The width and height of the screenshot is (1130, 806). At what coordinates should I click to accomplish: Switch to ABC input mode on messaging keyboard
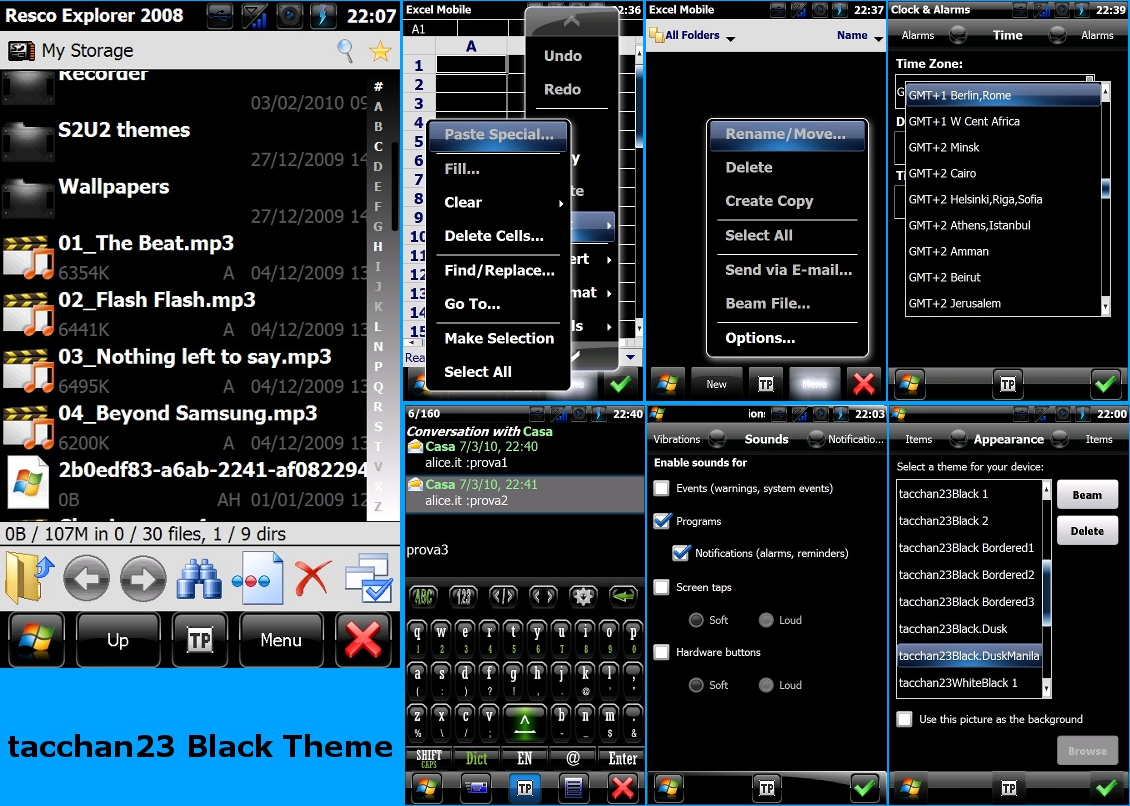(424, 596)
